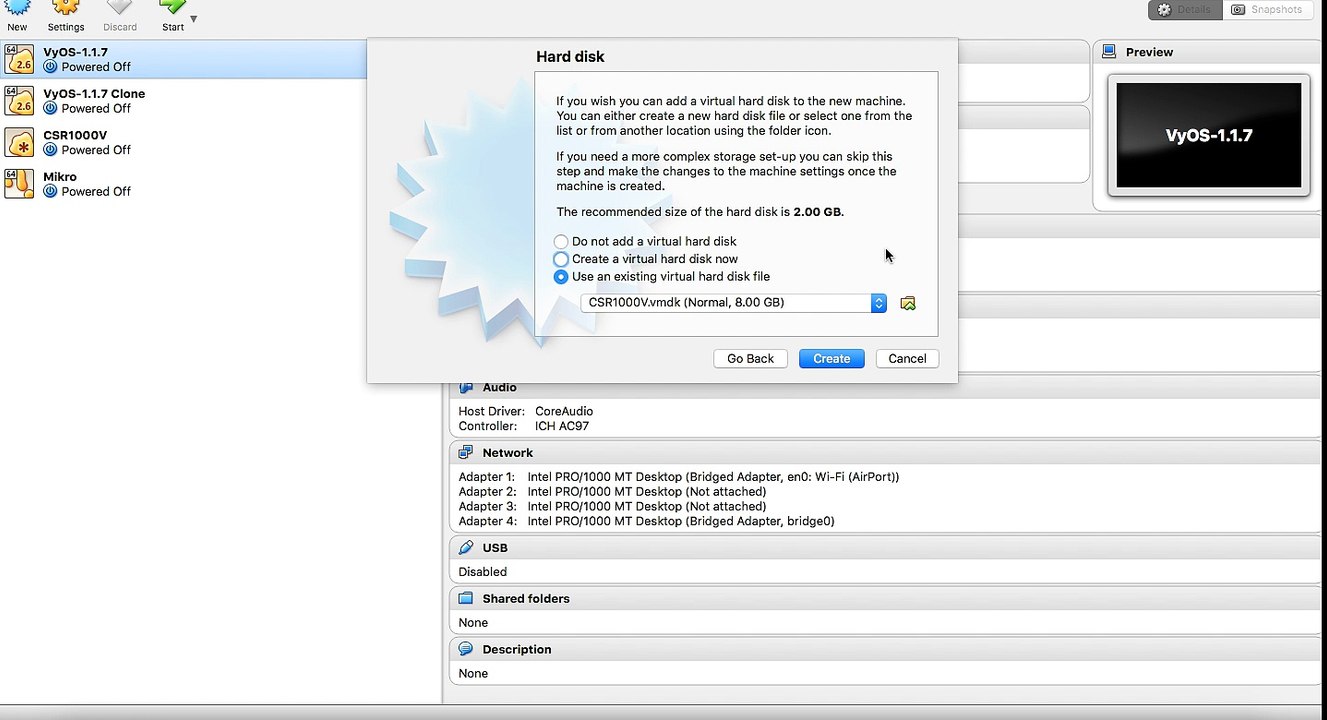Viewport: 1327px width, 720px height.
Task: Click the Discard toolbar icon
Action: 120,8
